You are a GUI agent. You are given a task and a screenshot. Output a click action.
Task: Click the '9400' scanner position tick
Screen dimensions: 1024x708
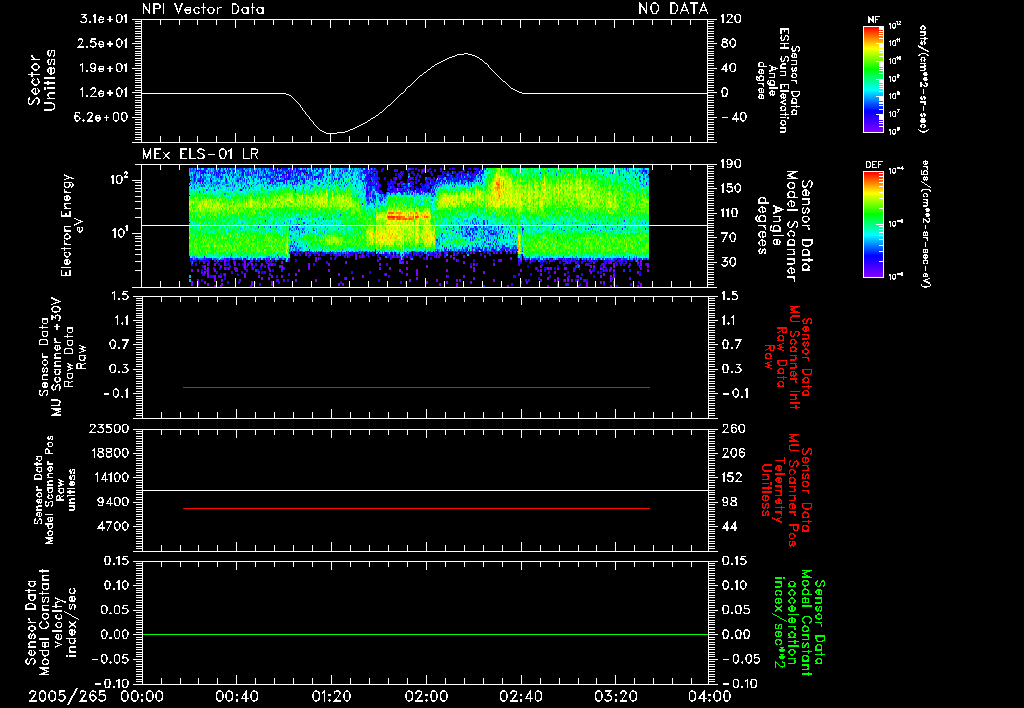[112, 502]
